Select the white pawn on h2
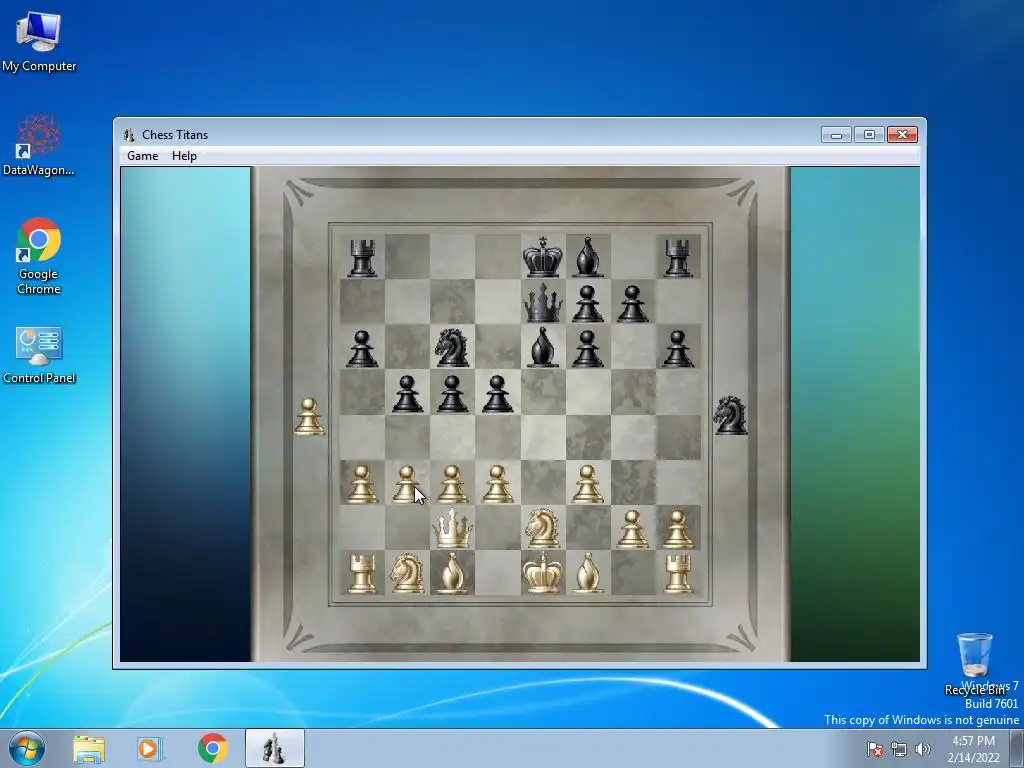The image size is (1024, 768). [x=678, y=529]
